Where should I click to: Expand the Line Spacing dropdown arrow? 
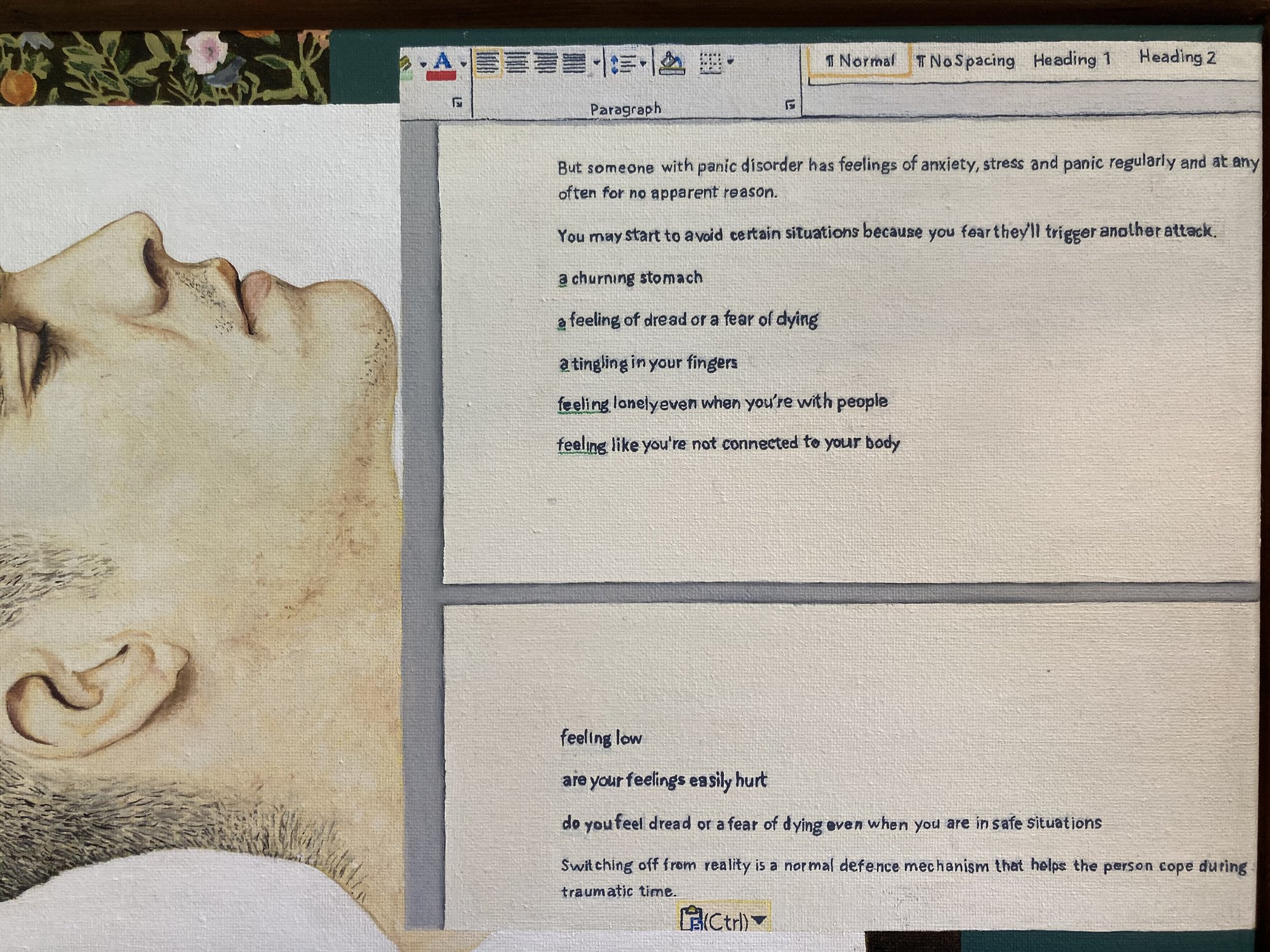click(643, 64)
